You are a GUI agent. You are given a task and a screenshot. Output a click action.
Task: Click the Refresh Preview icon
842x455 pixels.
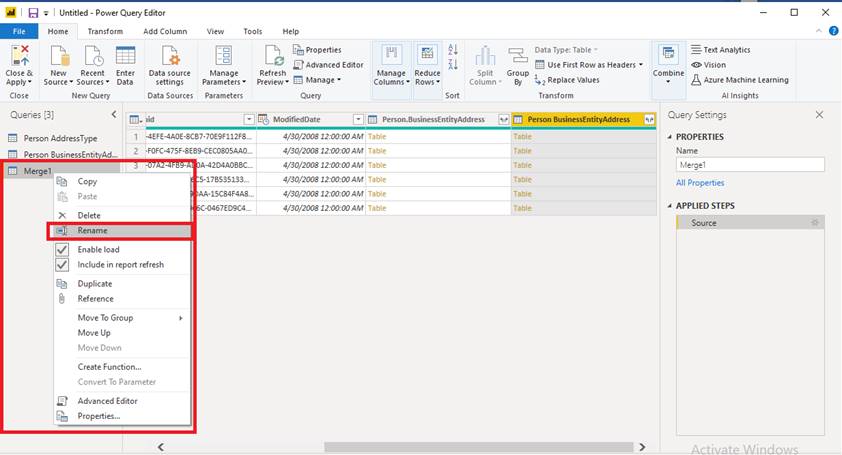pos(273,55)
